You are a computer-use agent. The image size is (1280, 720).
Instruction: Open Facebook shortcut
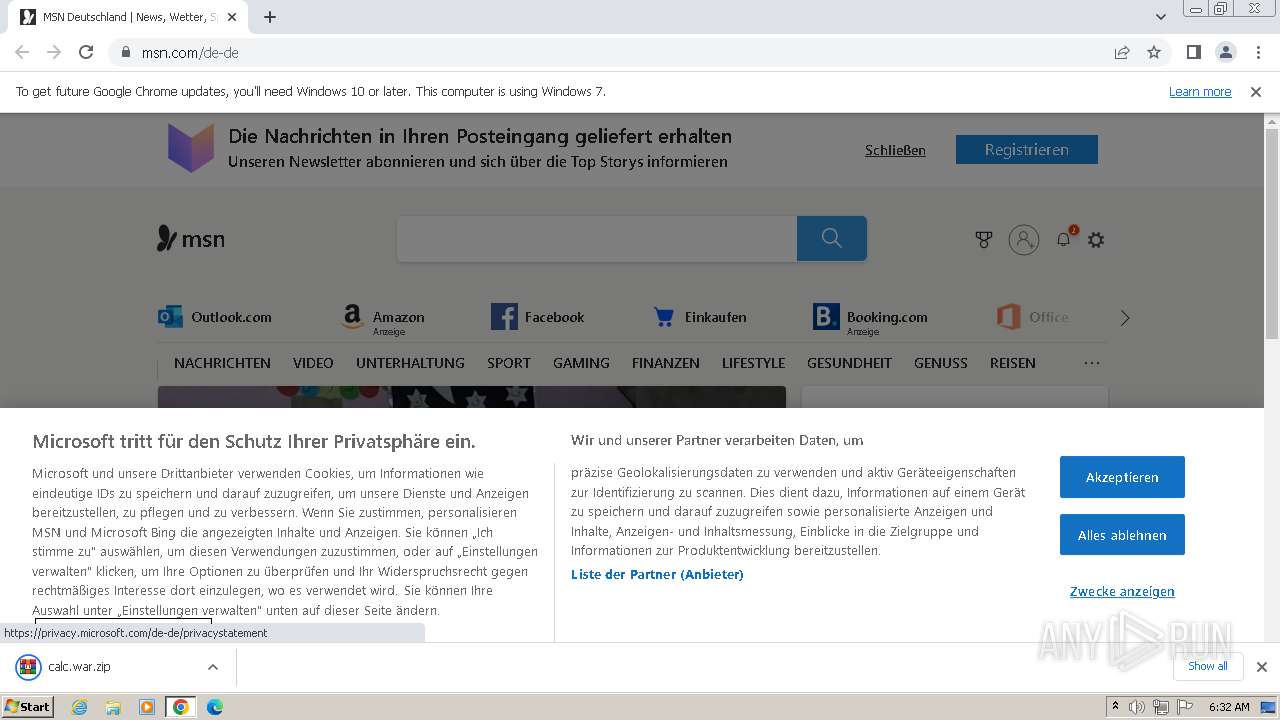click(538, 317)
